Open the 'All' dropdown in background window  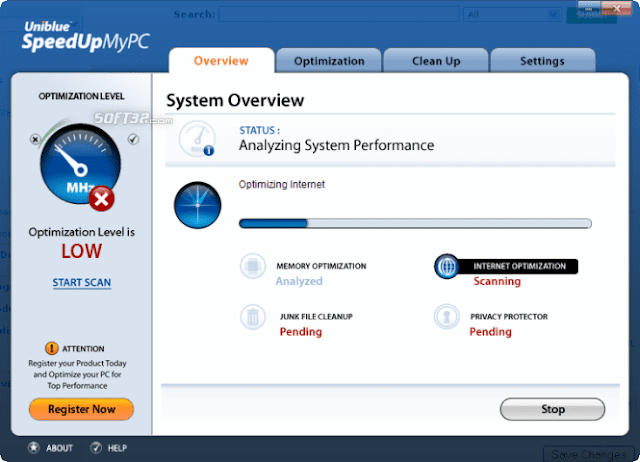[512, 15]
